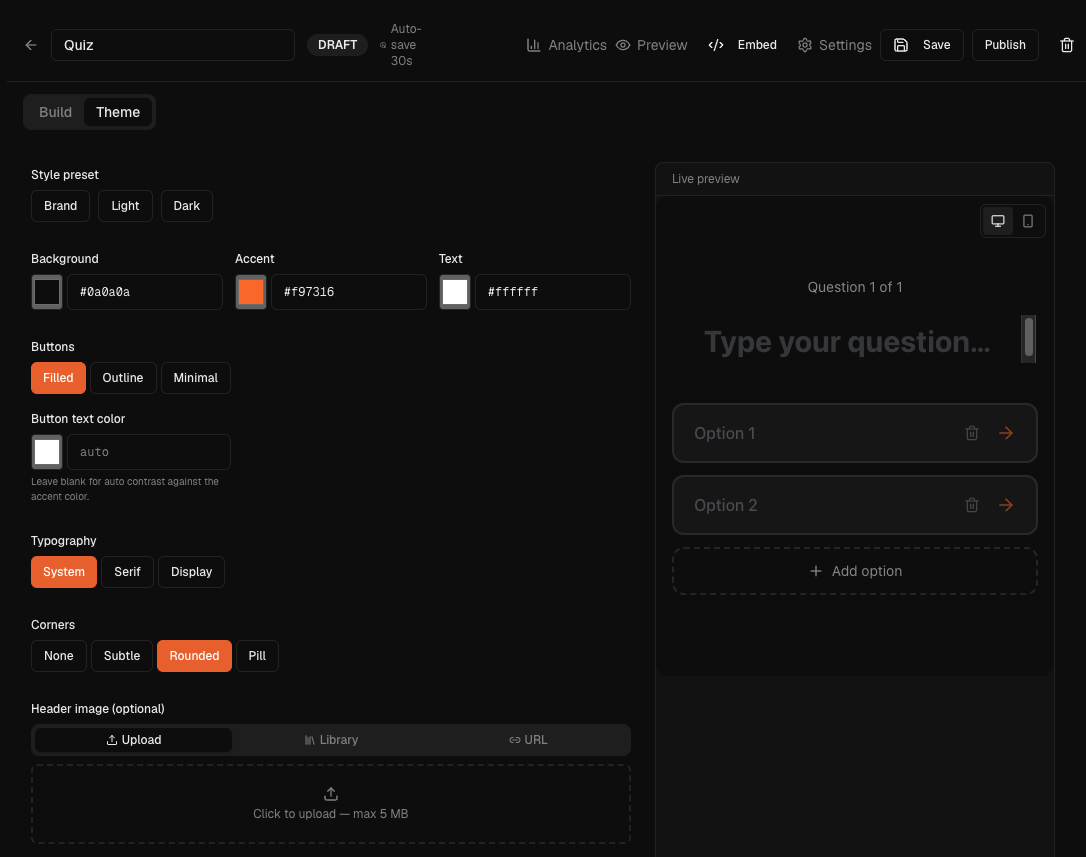Apply the Brand style preset
This screenshot has height=857, width=1086.
click(x=60, y=206)
